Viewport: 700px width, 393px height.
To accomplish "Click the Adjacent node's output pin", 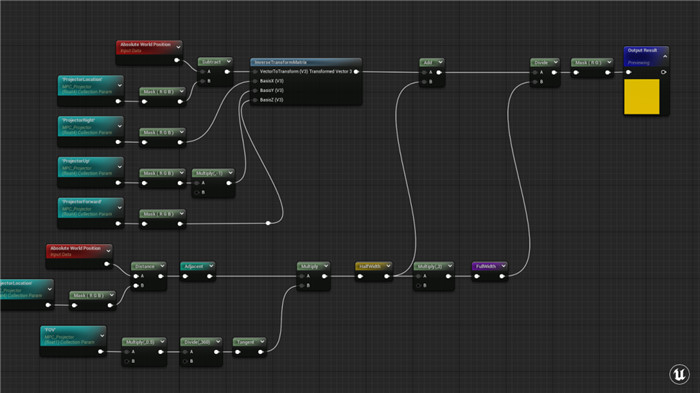I will (209, 276).
